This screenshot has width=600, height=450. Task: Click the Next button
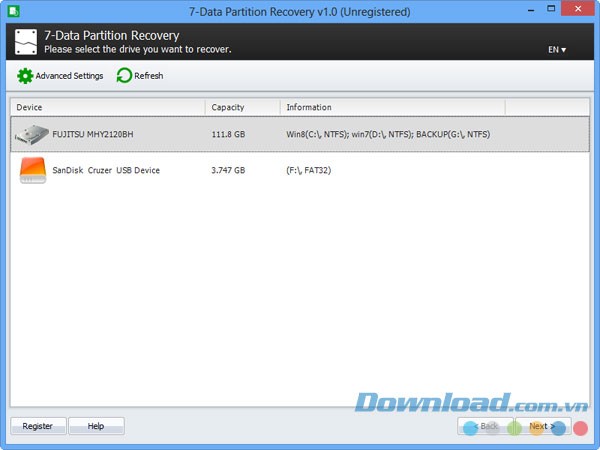point(543,426)
